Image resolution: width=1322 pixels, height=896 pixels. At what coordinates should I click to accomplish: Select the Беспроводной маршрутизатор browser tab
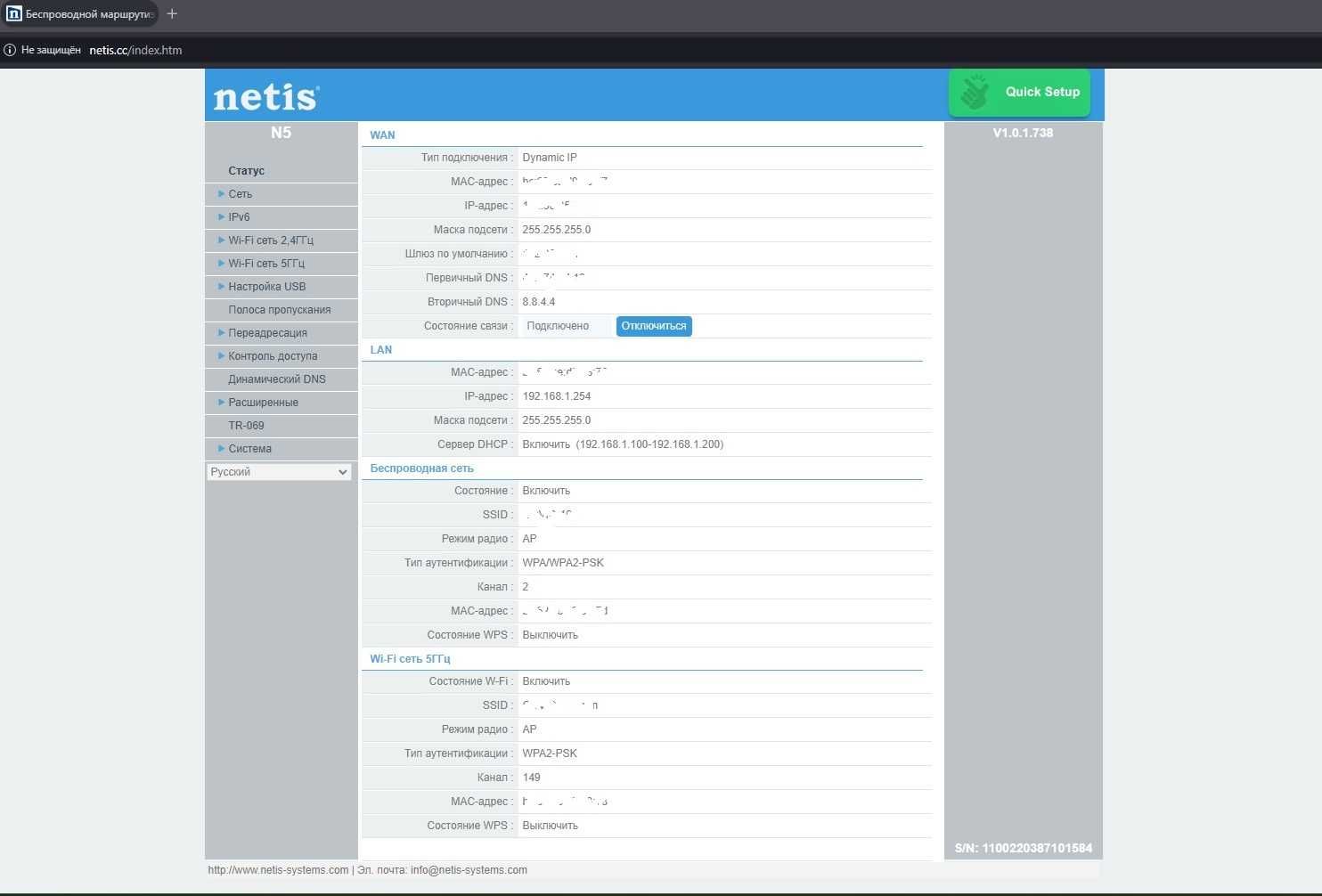[80, 13]
